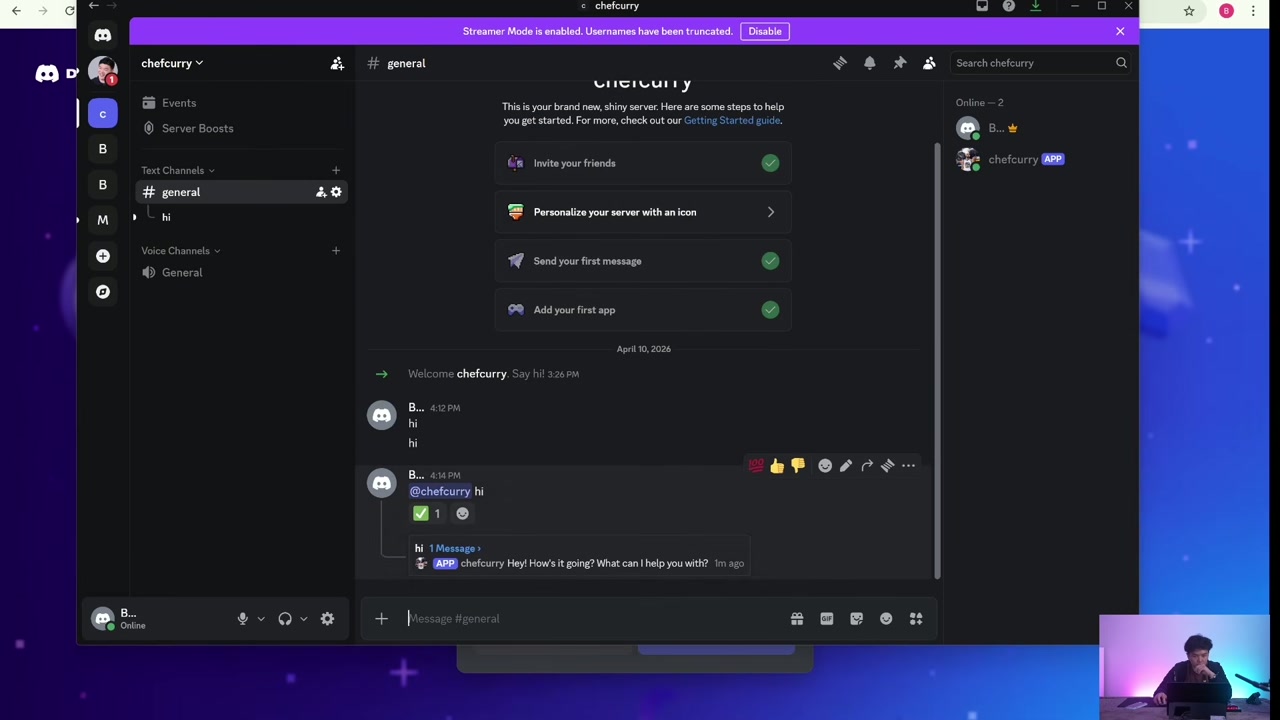The height and width of the screenshot is (720, 1280).
Task: React with the 100 emoji
Action: tap(756, 466)
